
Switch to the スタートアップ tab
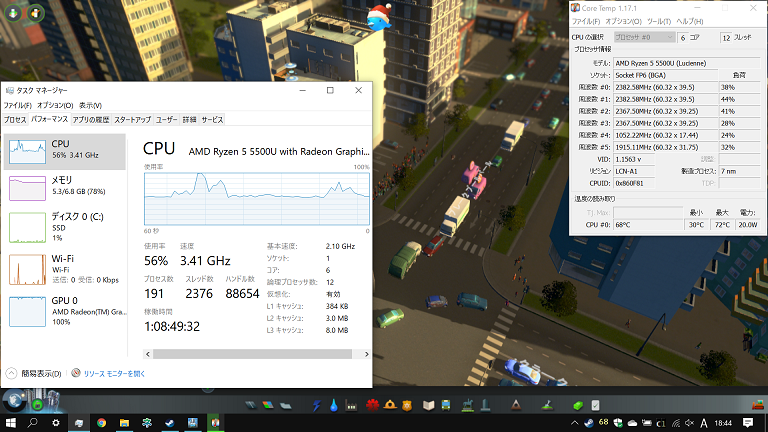[133, 120]
